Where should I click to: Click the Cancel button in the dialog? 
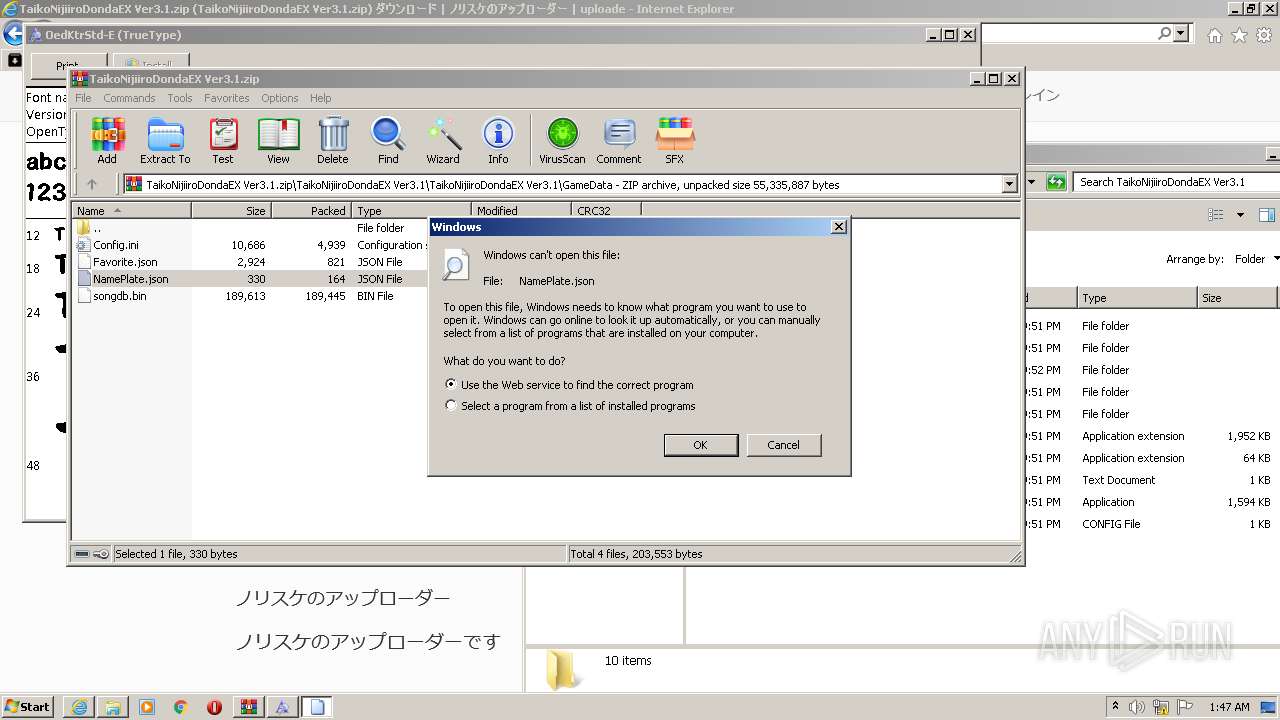tap(783, 445)
